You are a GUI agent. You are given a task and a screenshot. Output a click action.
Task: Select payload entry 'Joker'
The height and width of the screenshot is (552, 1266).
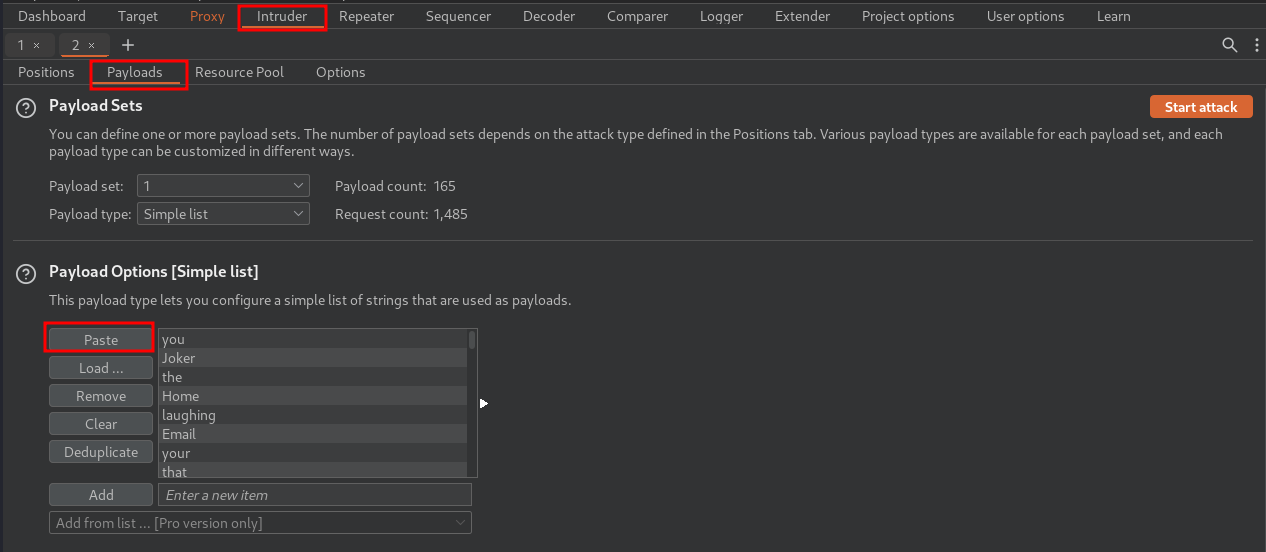[x=313, y=358]
